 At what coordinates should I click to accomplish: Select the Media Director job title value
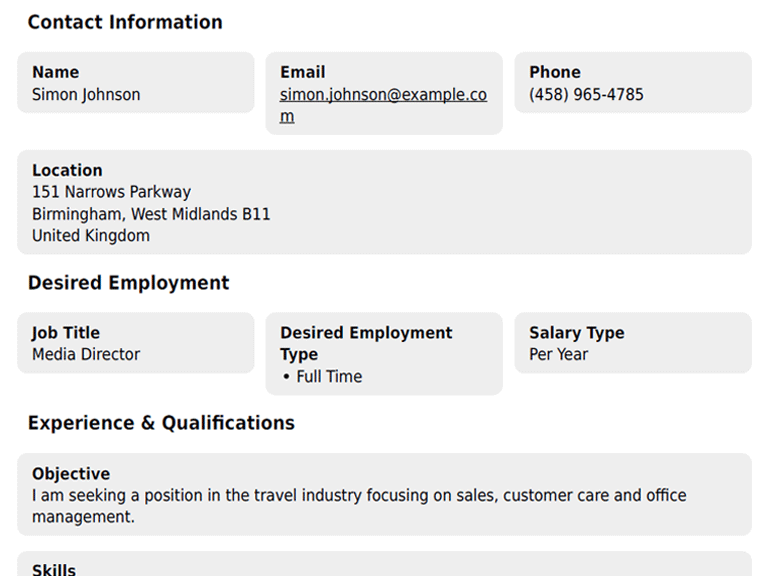(86, 355)
